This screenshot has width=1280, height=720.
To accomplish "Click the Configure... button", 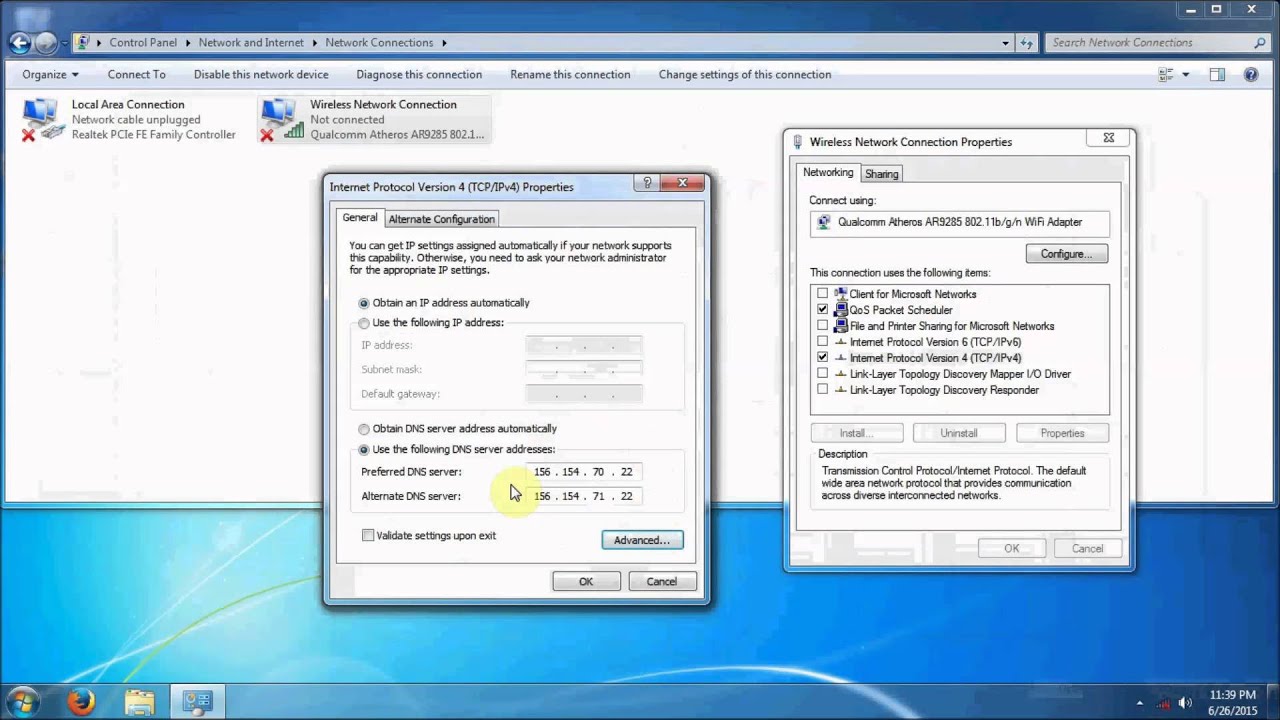I will (x=1066, y=254).
